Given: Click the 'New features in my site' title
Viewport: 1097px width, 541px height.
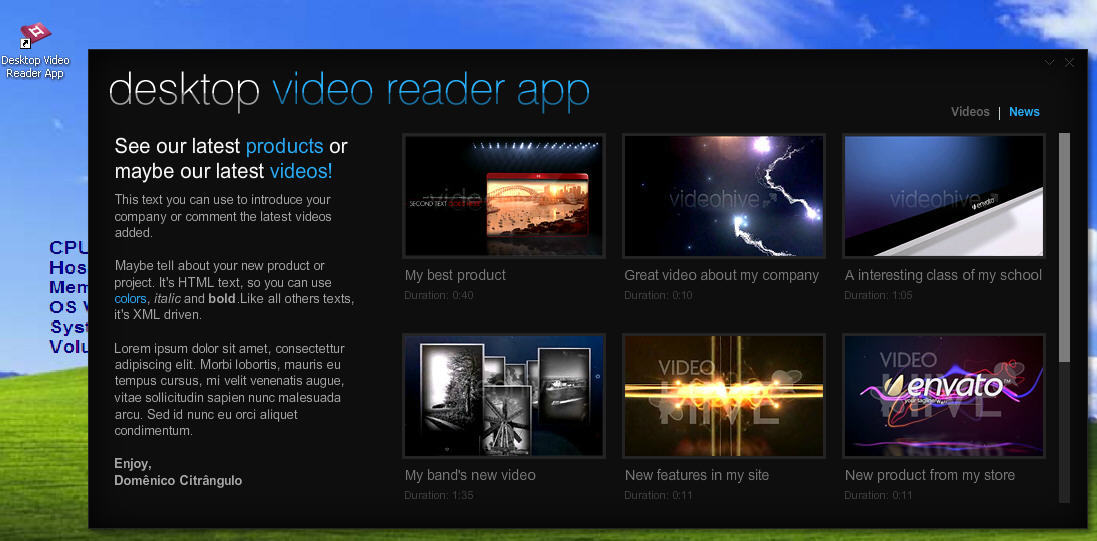Looking at the screenshot, I should tap(697, 475).
